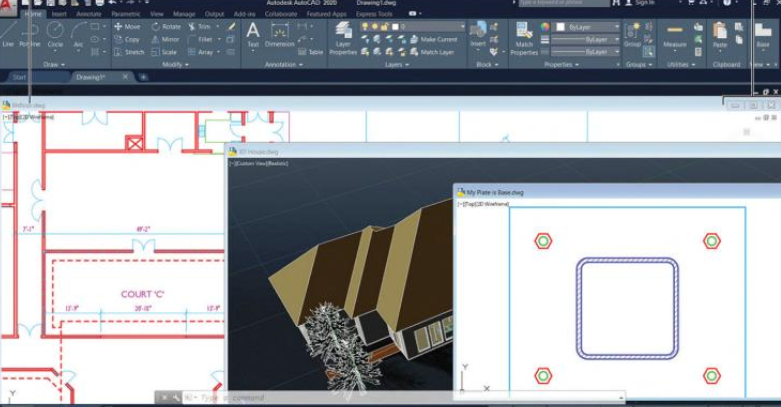Close the Drawing1 file tab

pyautogui.click(x=125, y=76)
